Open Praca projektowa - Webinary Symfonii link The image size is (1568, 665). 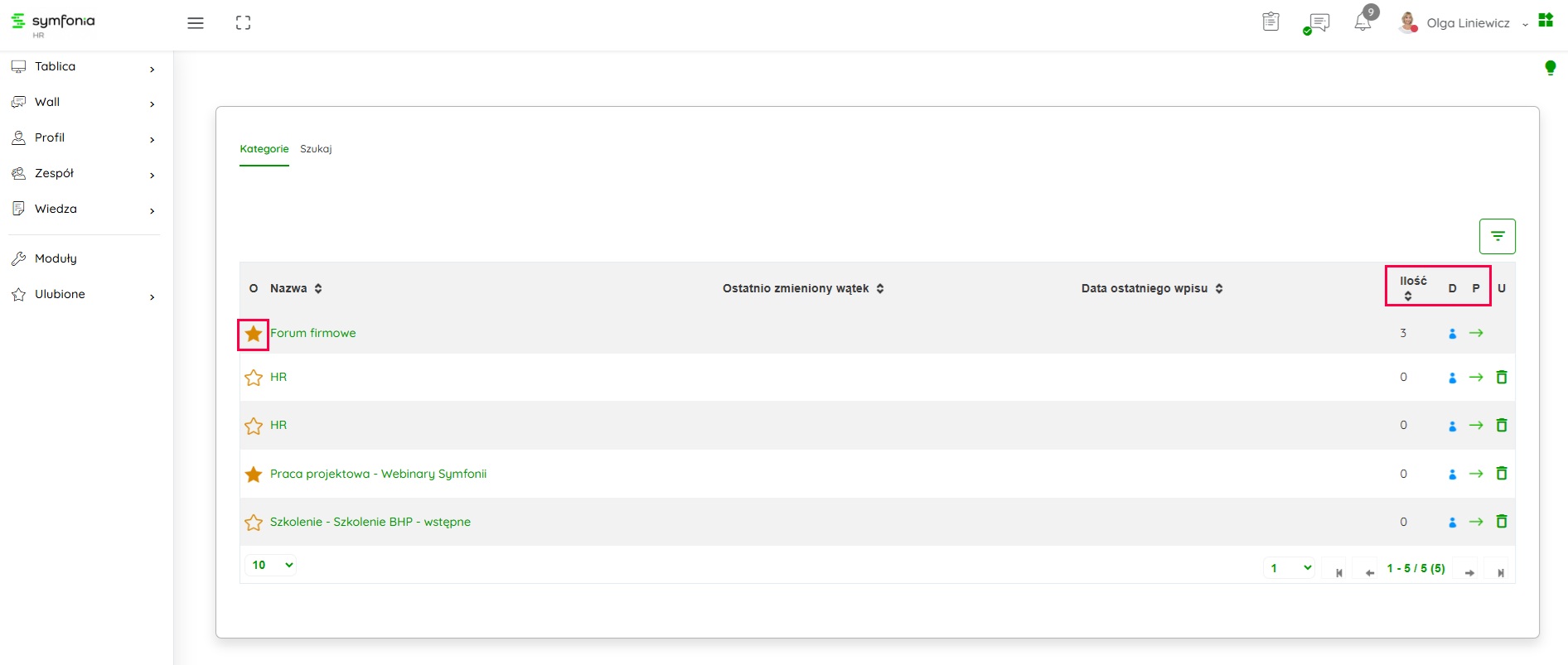(x=378, y=474)
